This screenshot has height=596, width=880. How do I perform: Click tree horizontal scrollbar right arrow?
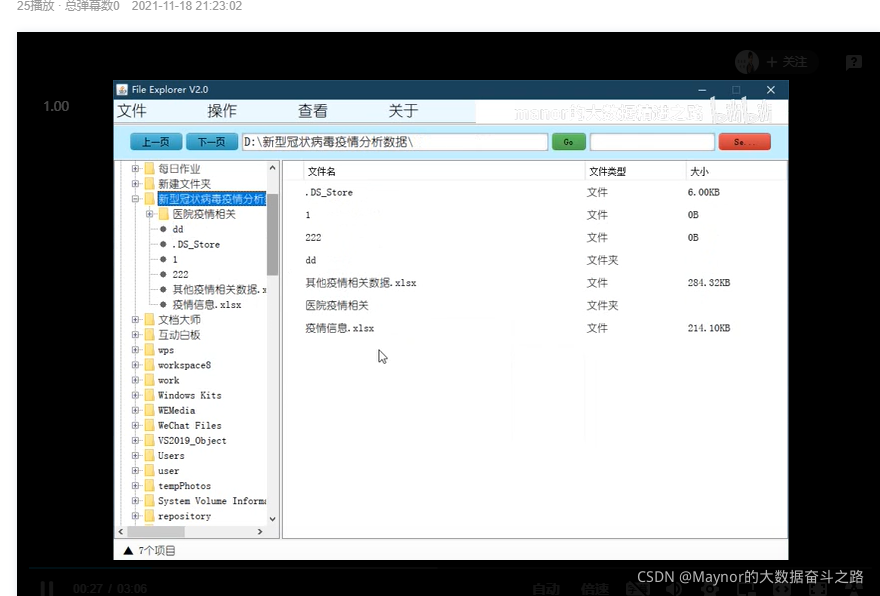260,531
